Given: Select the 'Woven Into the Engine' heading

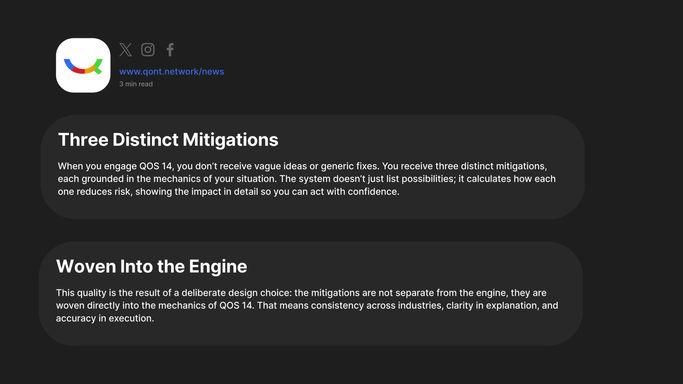Looking at the screenshot, I should pos(152,266).
